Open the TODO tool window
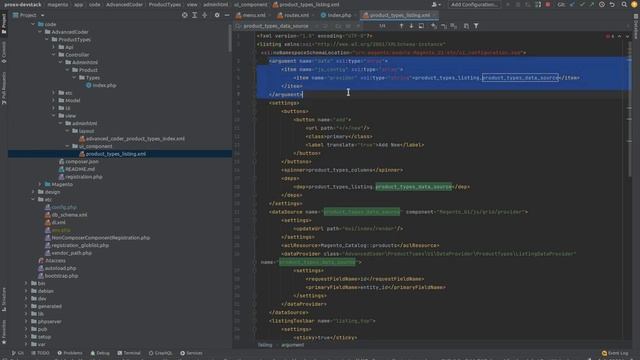 pos(40,353)
